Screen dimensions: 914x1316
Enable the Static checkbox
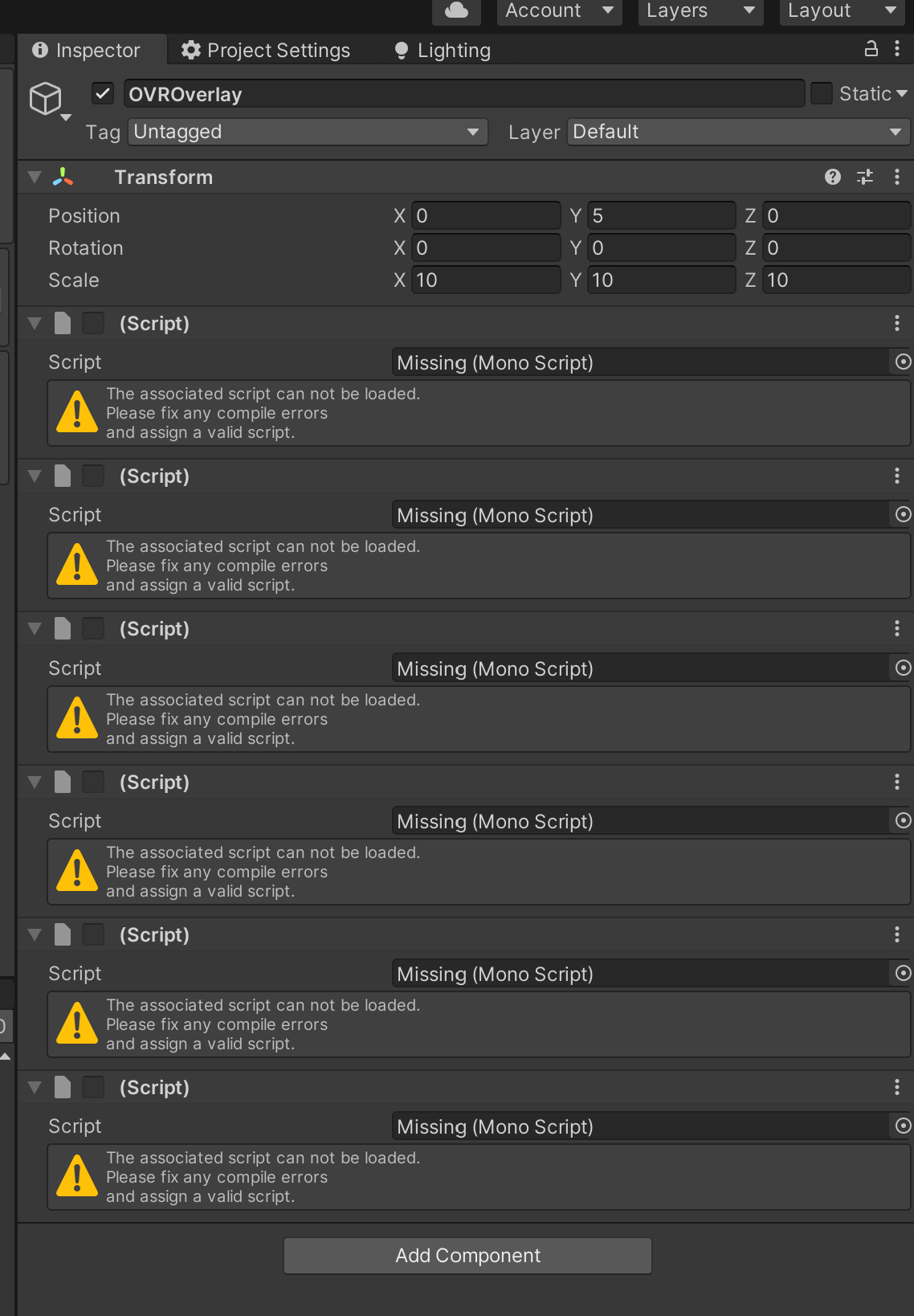coord(821,93)
